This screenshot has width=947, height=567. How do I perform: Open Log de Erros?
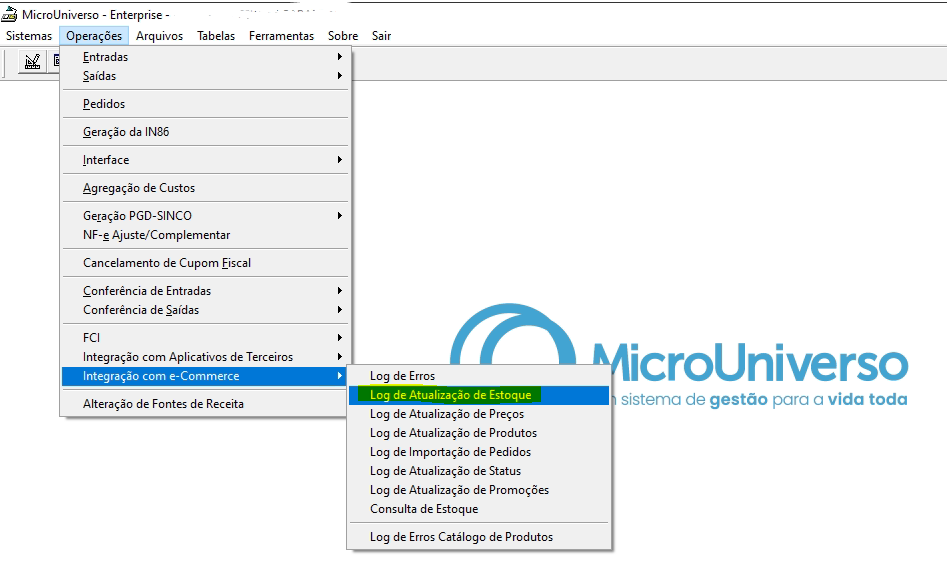click(479, 376)
